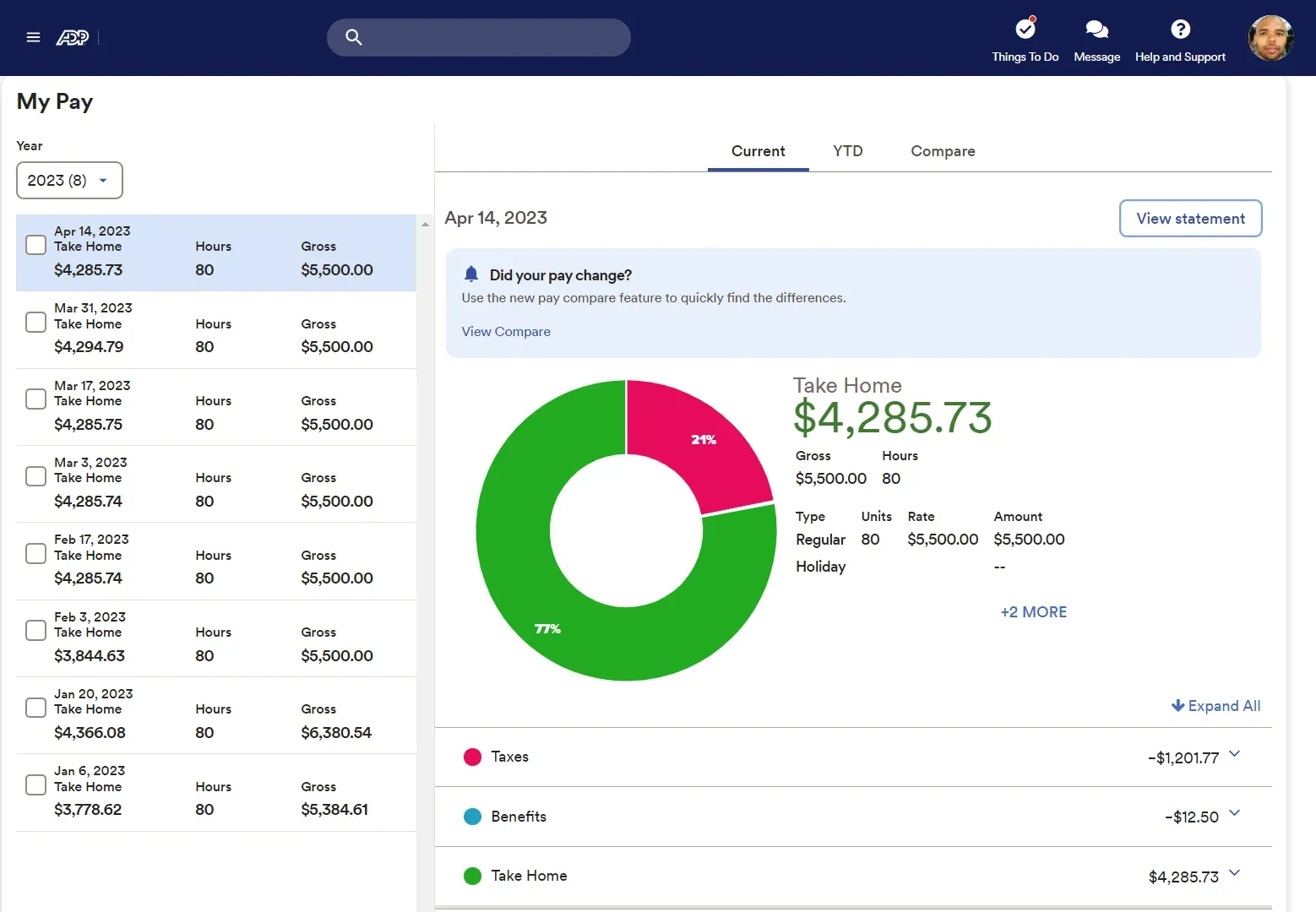The width and height of the screenshot is (1316, 912).
Task: Switch to the Compare tab
Action: click(943, 151)
